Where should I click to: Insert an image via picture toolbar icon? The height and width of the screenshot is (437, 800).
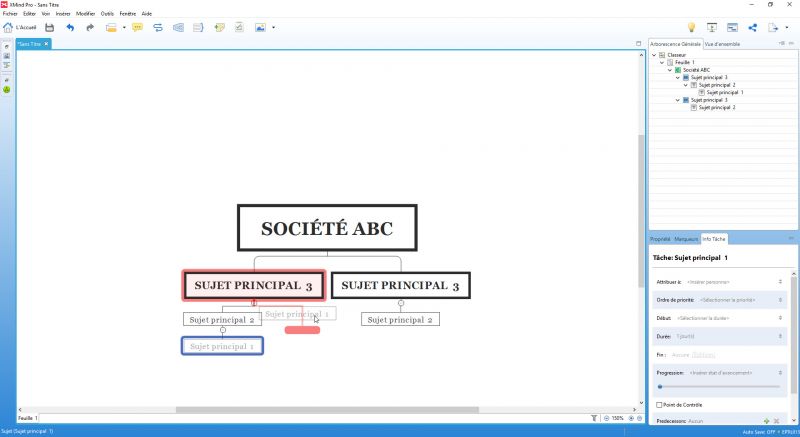click(260, 28)
